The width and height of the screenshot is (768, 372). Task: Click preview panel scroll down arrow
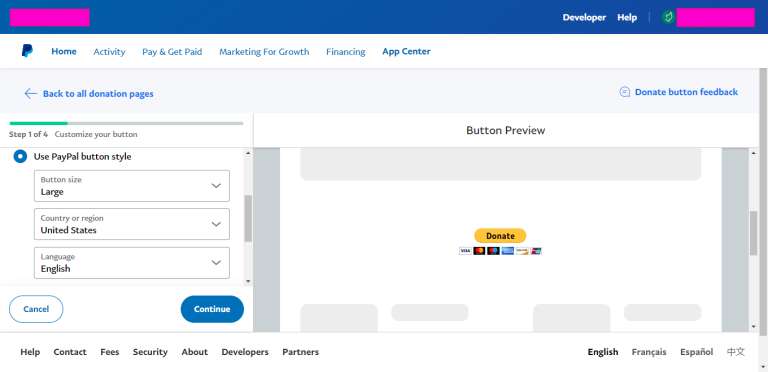[x=753, y=326]
